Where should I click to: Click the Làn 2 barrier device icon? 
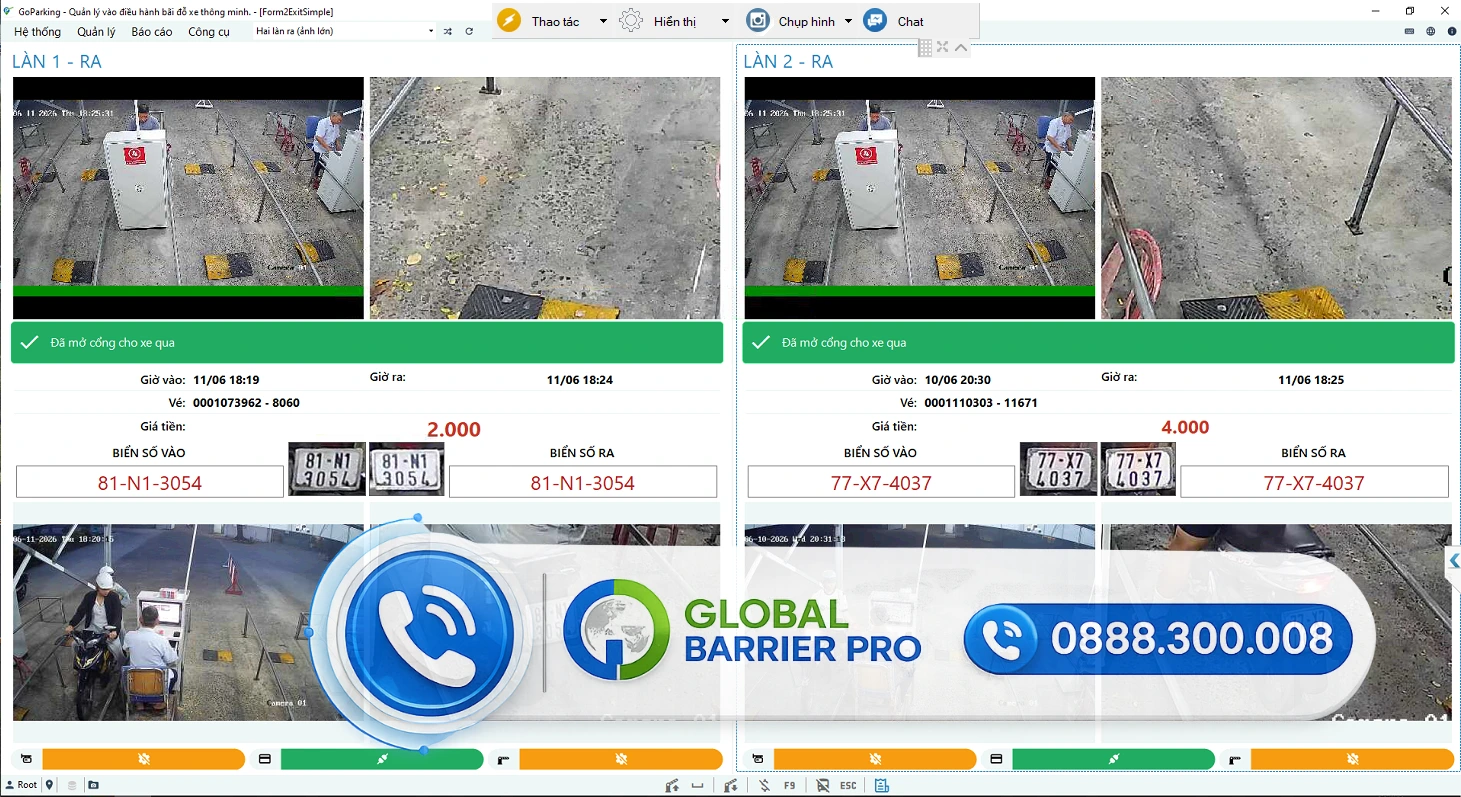click(x=1235, y=760)
